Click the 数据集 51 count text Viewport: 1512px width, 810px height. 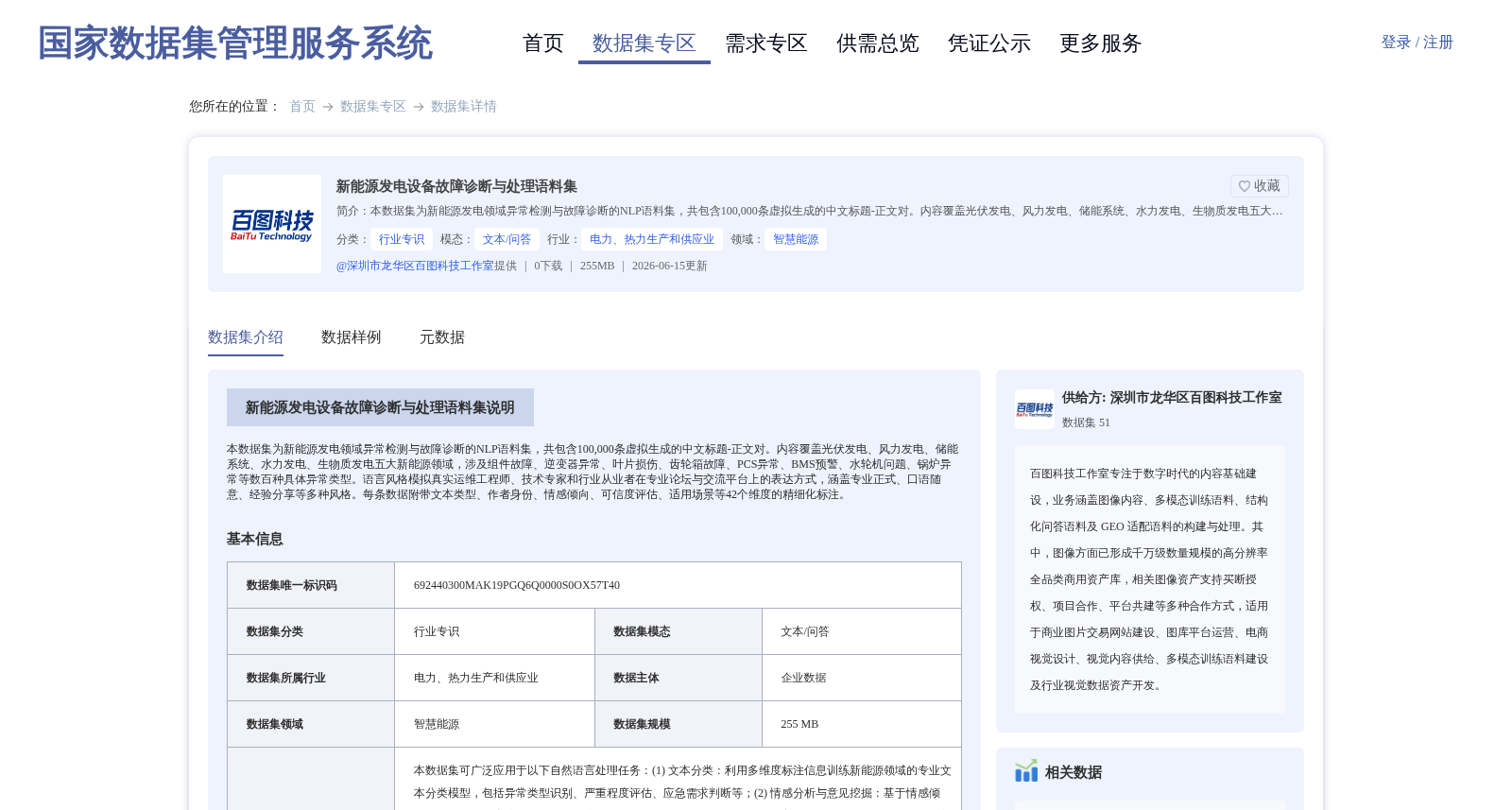[x=1086, y=422]
